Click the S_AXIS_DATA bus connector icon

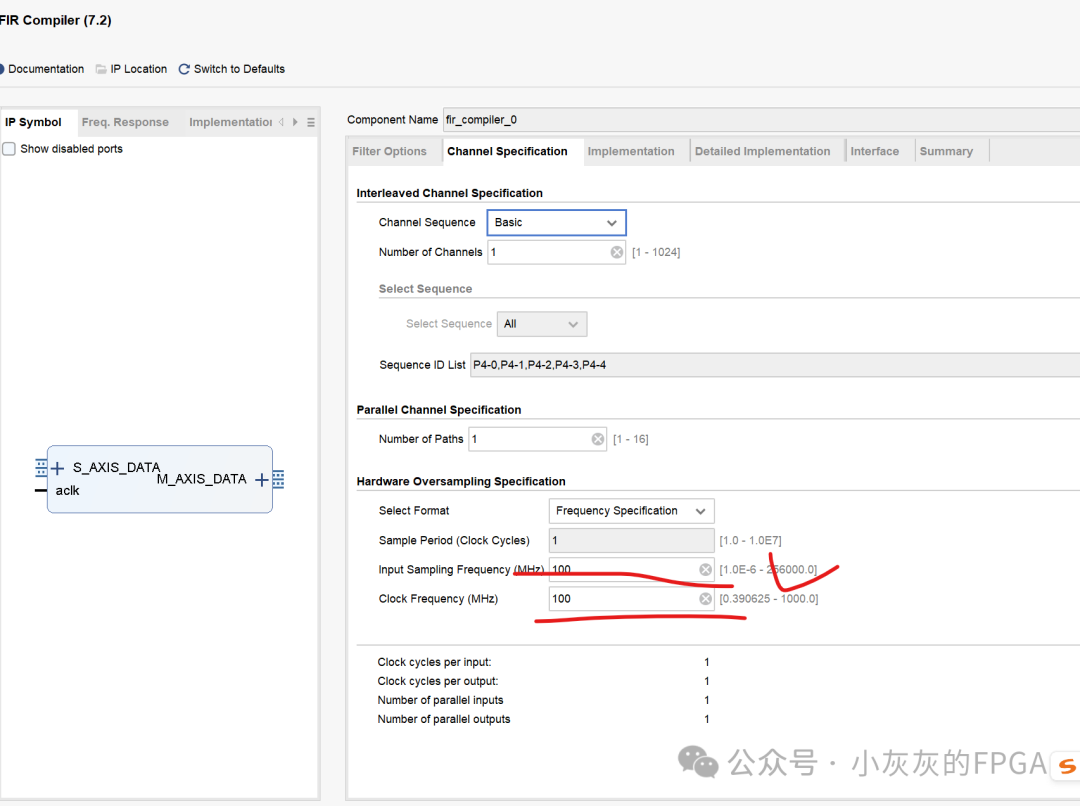[x=41, y=468]
